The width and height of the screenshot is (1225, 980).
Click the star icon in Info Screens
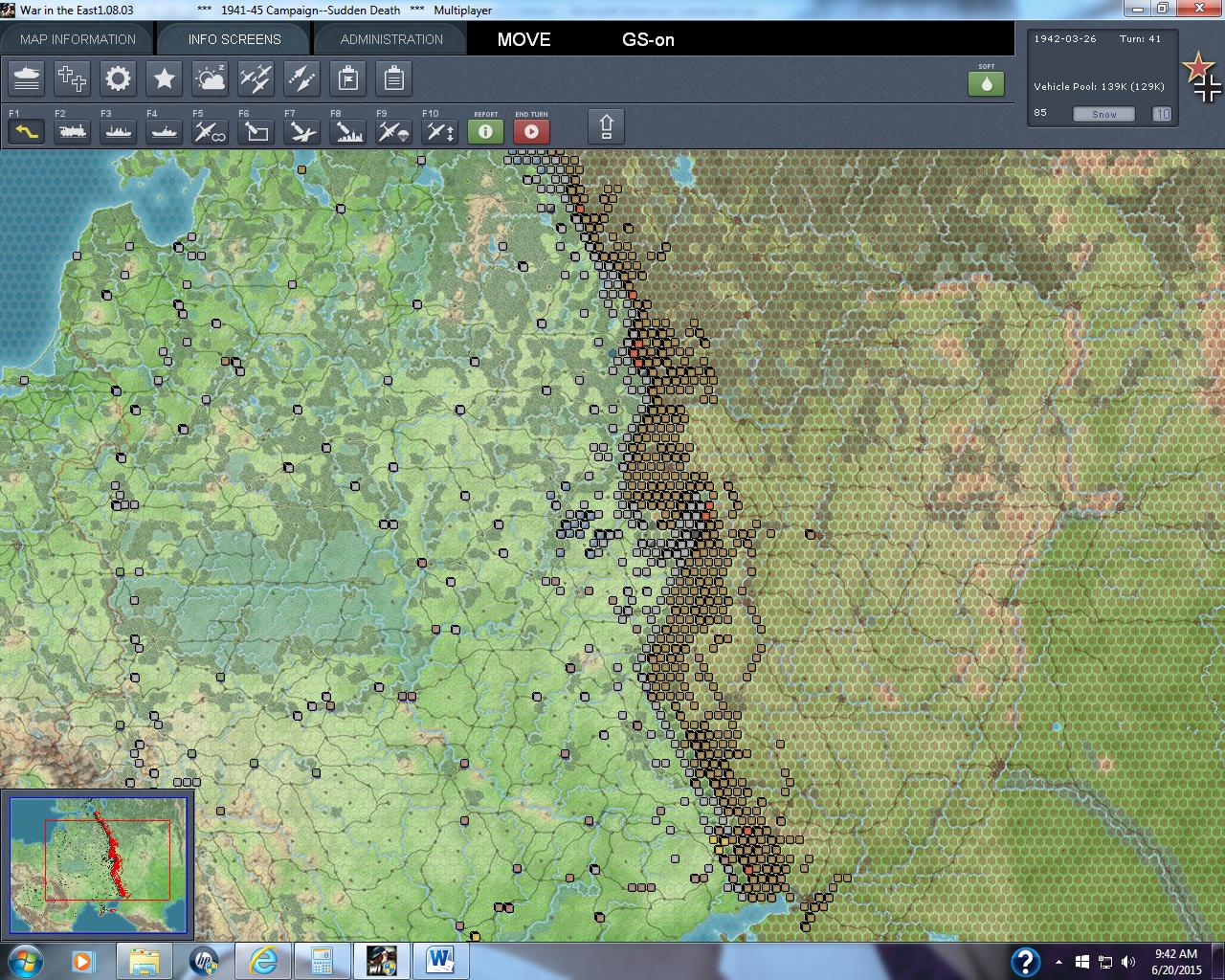pyautogui.click(x=165, y=78)
